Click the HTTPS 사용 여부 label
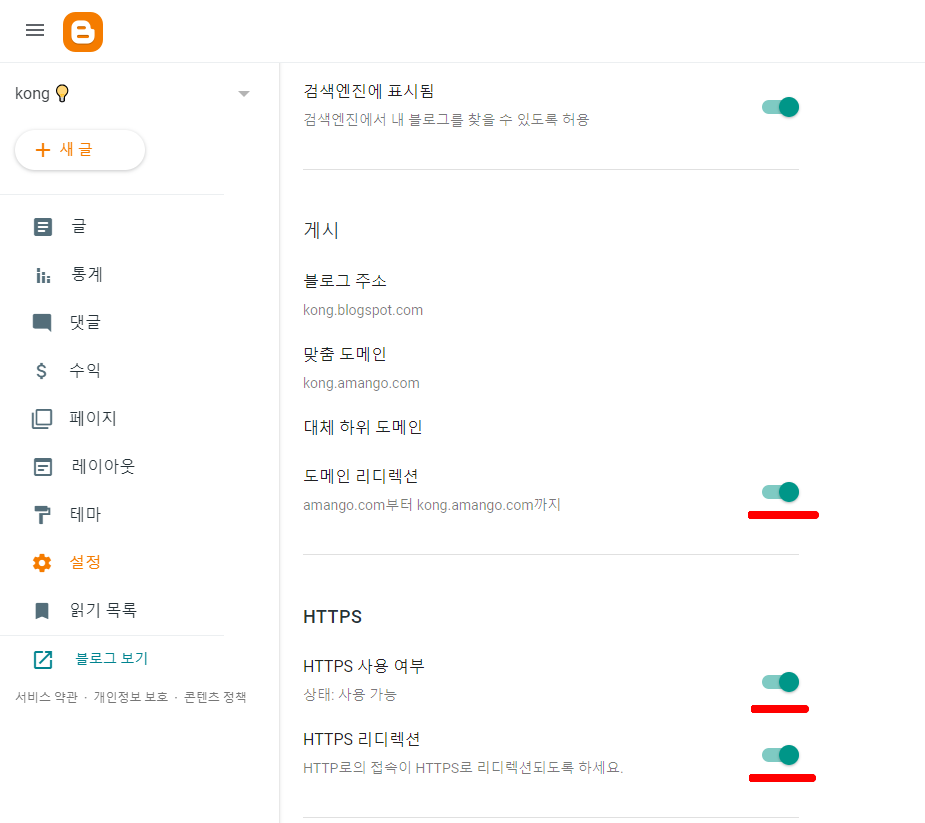This screenshot has height=823, width=925. pyautogui.click(x=364, y=666)
